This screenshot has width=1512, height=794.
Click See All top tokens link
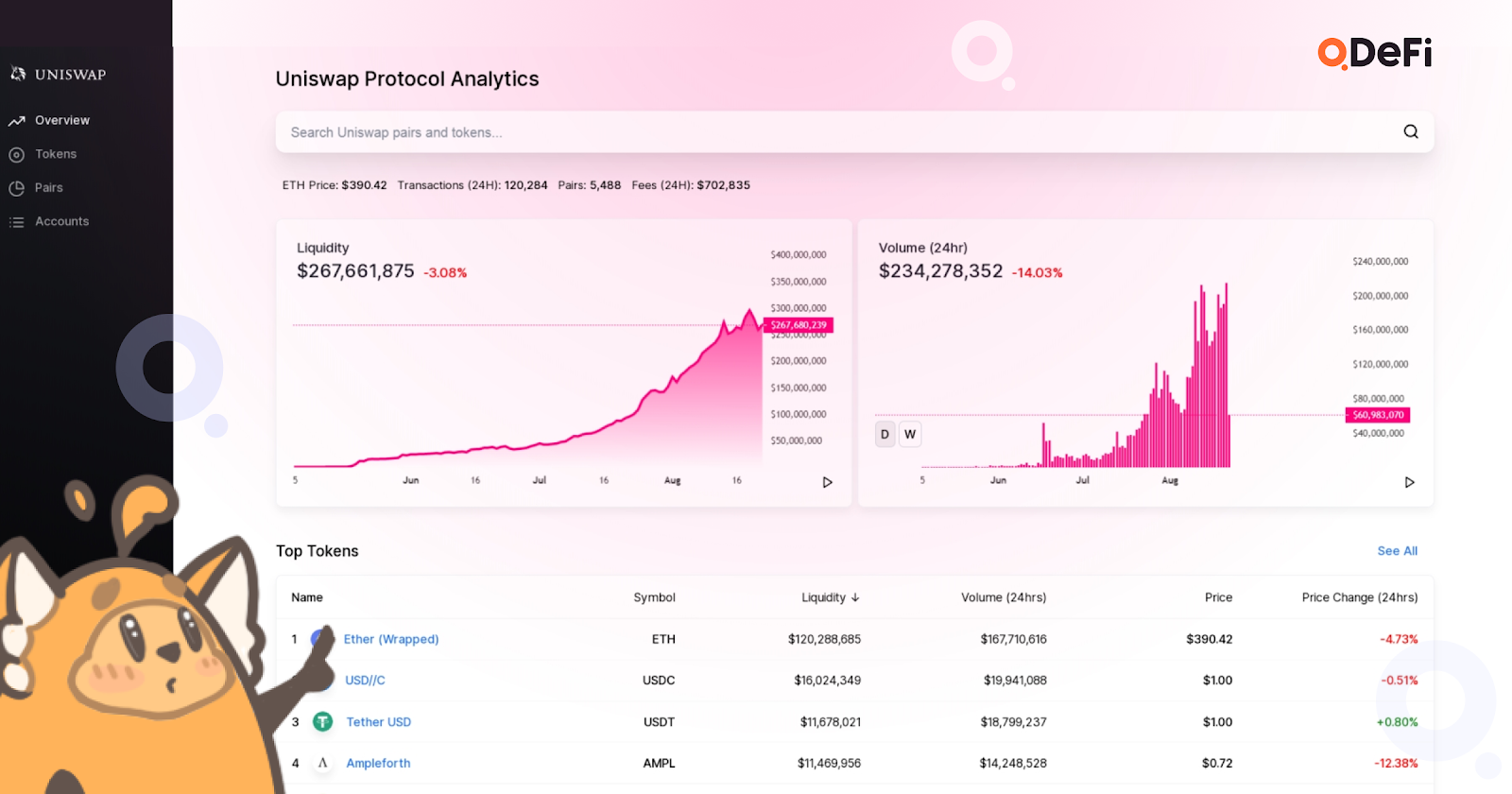(1397, 551)
